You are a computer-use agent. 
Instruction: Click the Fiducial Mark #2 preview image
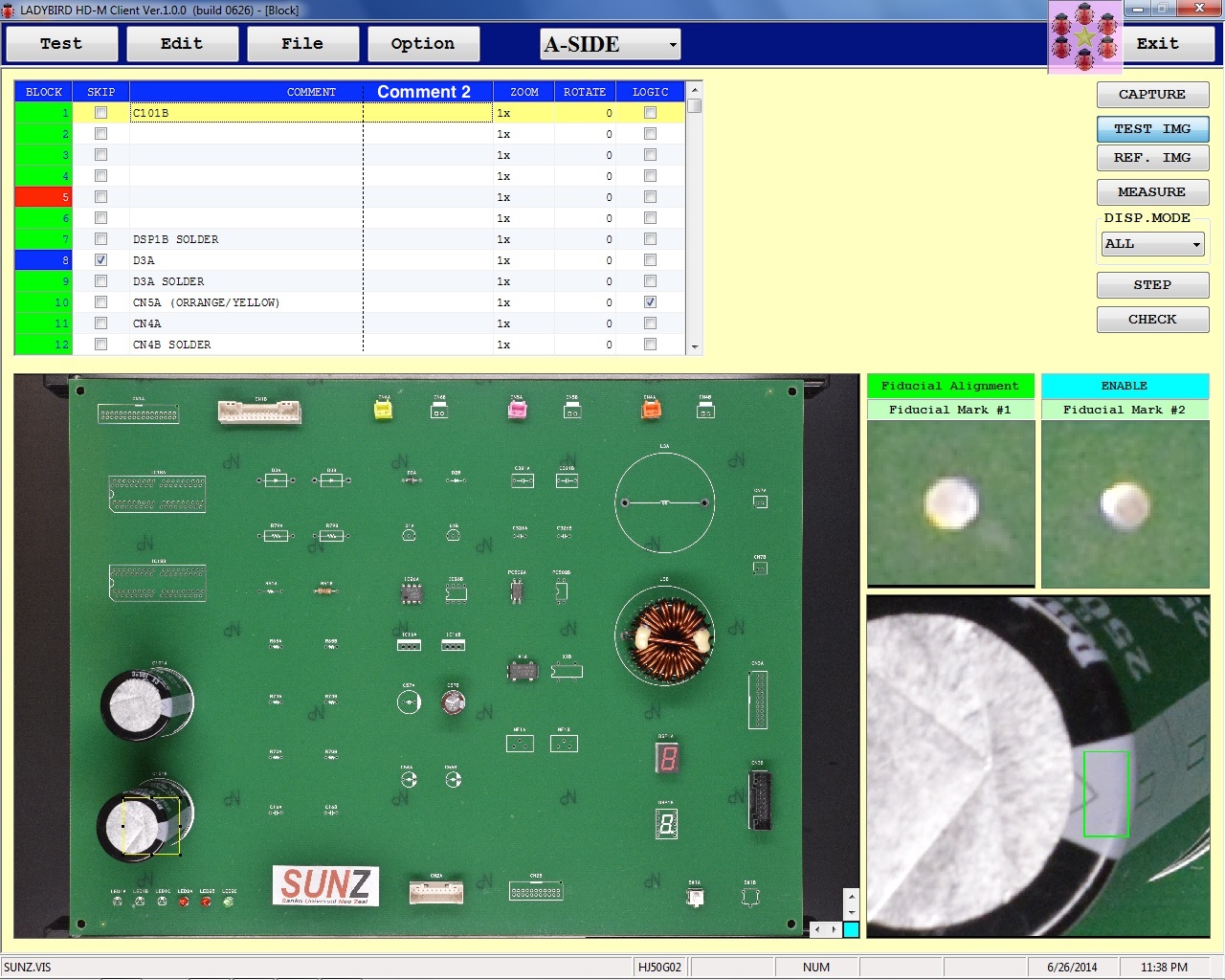click(x=1125, y=503)
